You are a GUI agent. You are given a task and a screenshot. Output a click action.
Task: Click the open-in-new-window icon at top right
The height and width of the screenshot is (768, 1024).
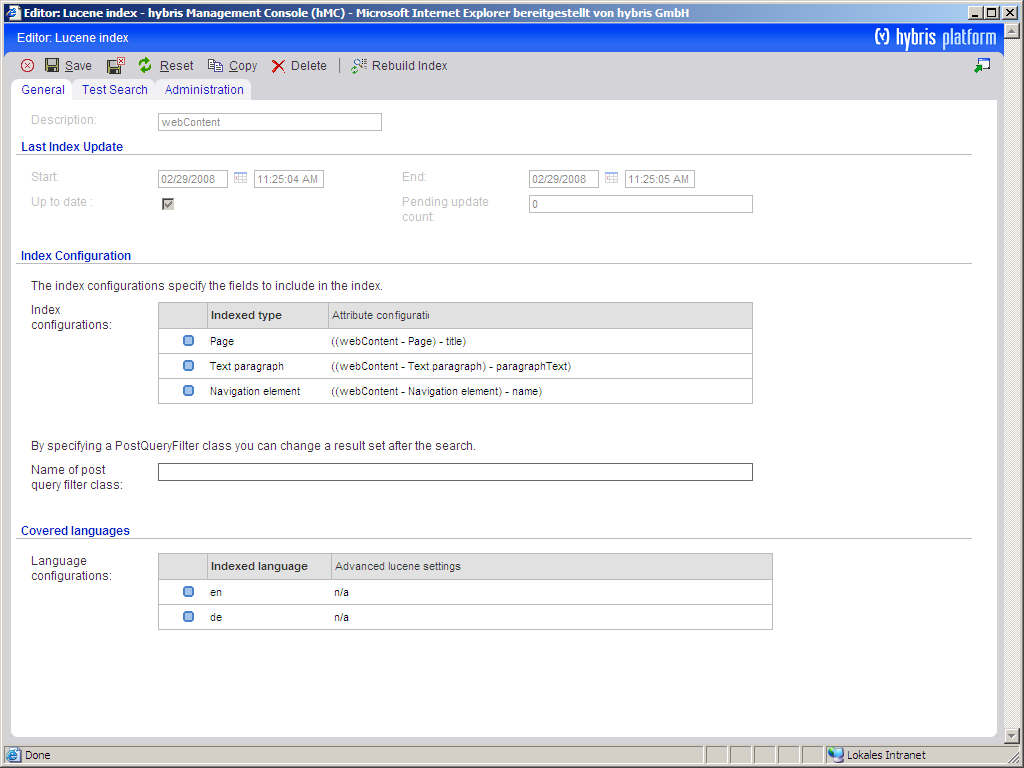click(x=982, y=65)
